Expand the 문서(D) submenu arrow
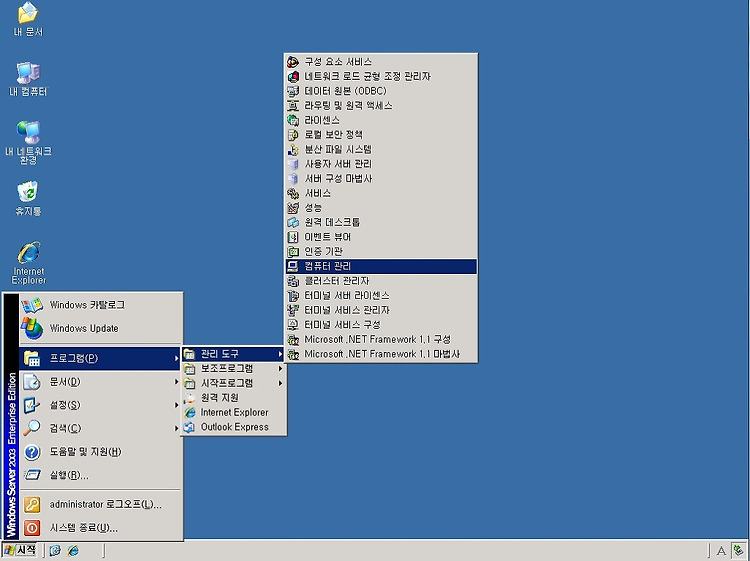This screenshot has height=561, width=750. tap(176, 382)
